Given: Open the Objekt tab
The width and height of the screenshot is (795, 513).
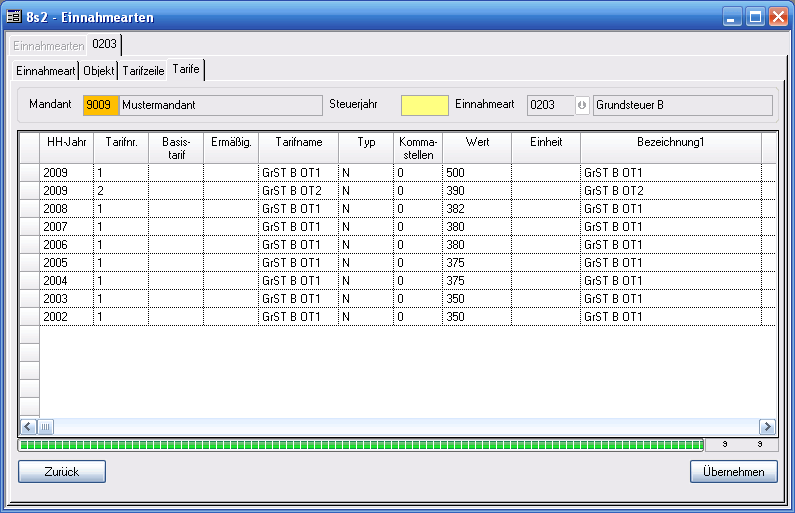Looking at the screenshot, I should click(98, 70).
